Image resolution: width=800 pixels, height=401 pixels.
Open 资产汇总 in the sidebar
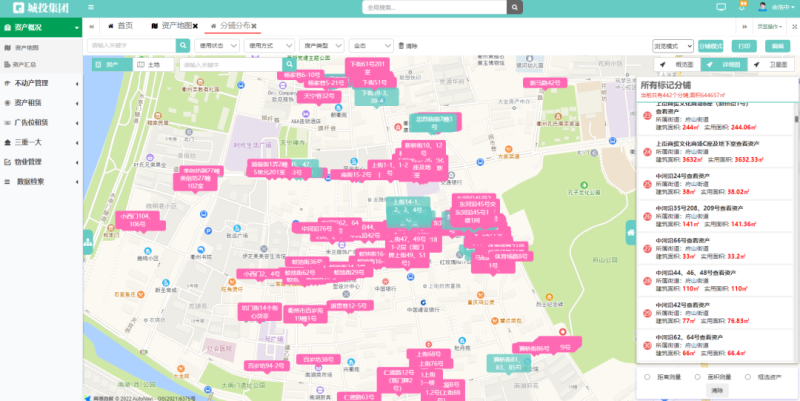click(27, 64)
